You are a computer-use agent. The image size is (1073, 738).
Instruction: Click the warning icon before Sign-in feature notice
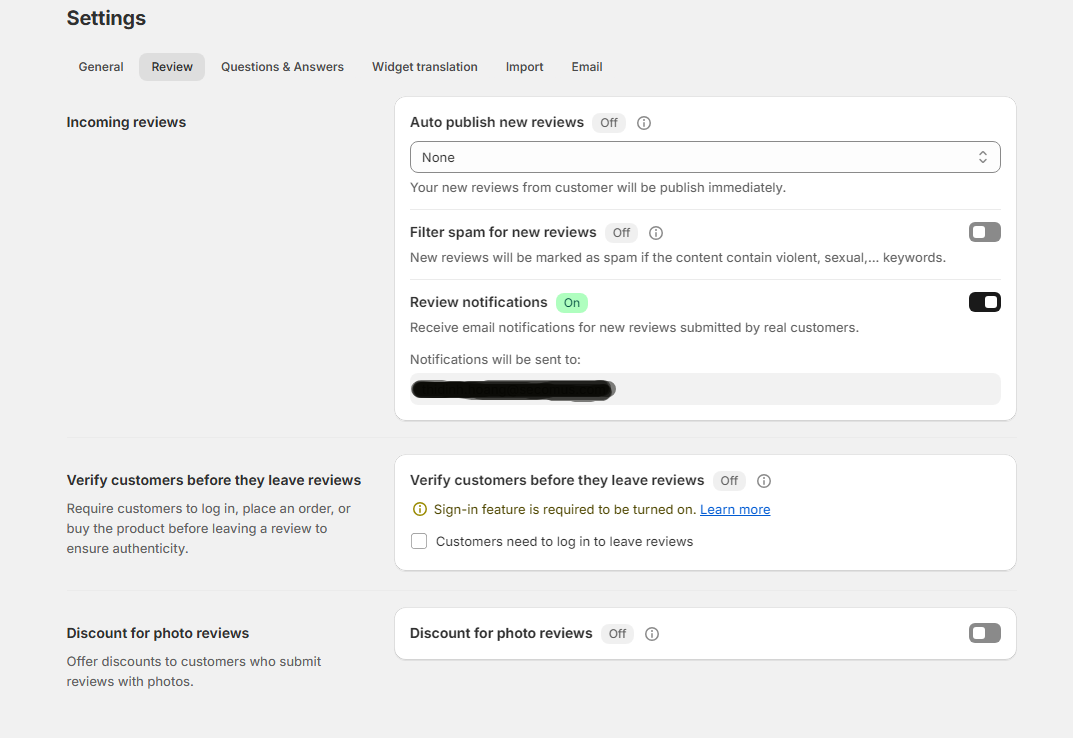tap(419, 509)
